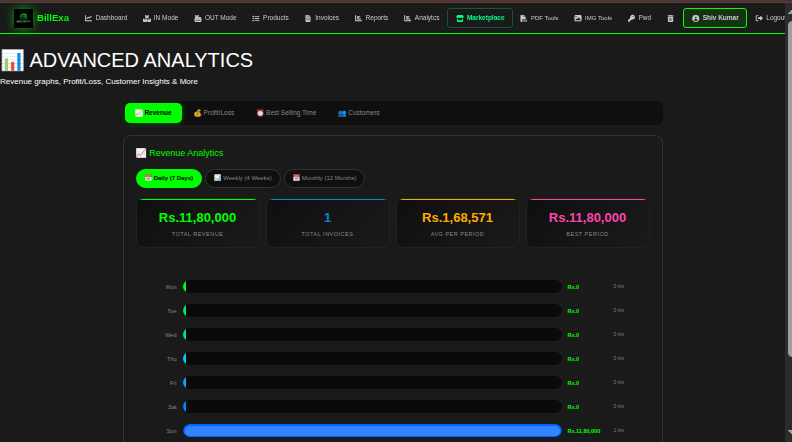Open the Marketplace button
The image size is (792, 442).
(x=480, y=18)
